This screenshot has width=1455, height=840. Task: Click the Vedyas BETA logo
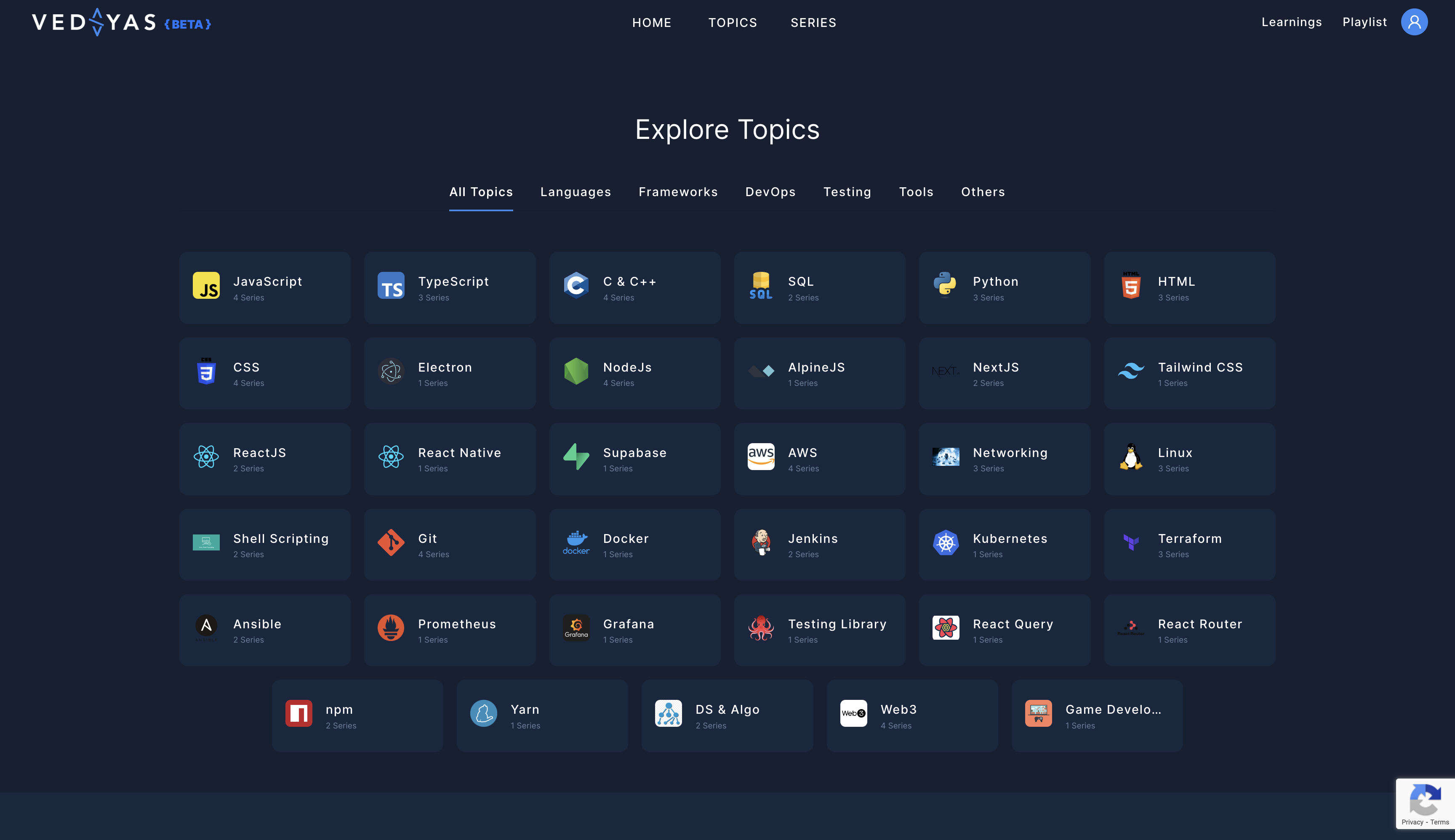click(122, 22)
